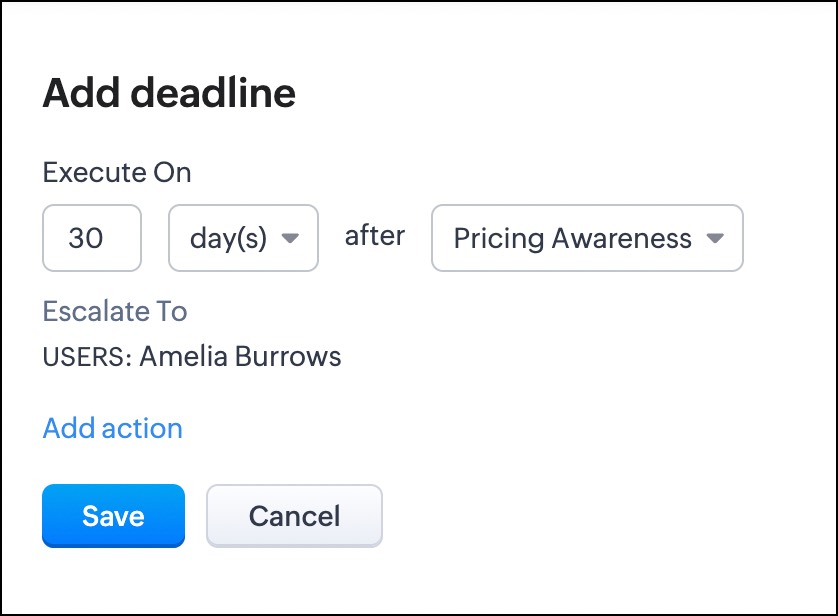
Task: Open the day(s) time unit dropdown
Action: pyautogui.click(x=243, y=238)
